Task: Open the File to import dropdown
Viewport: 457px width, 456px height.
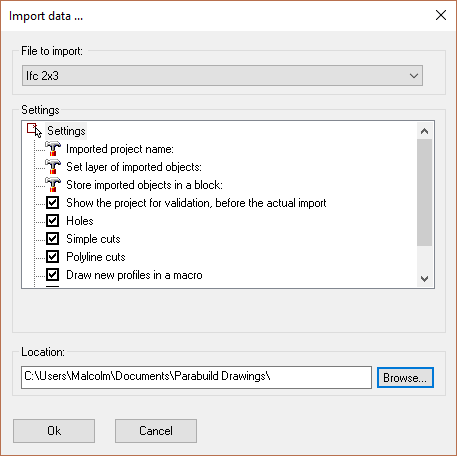Action: click(x=222, y=76)
